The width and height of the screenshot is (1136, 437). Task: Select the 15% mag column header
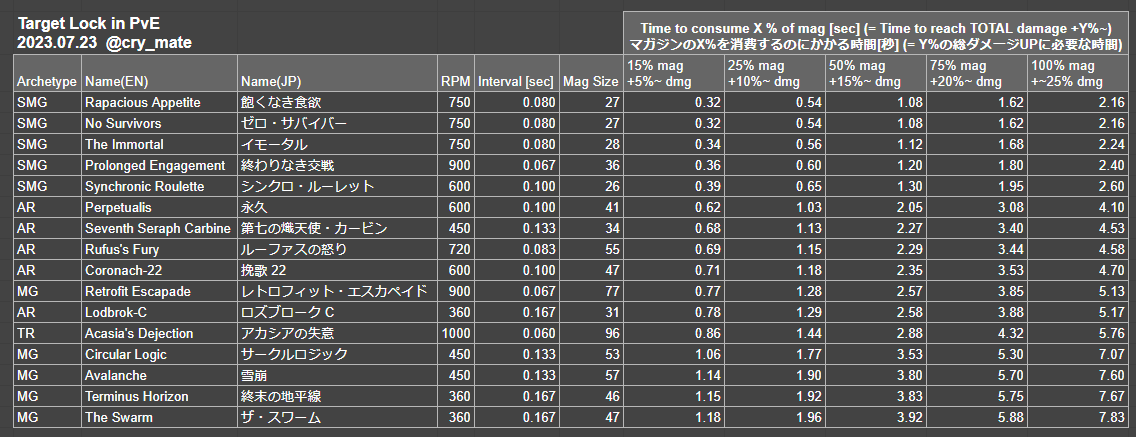[x=672, y=73]
